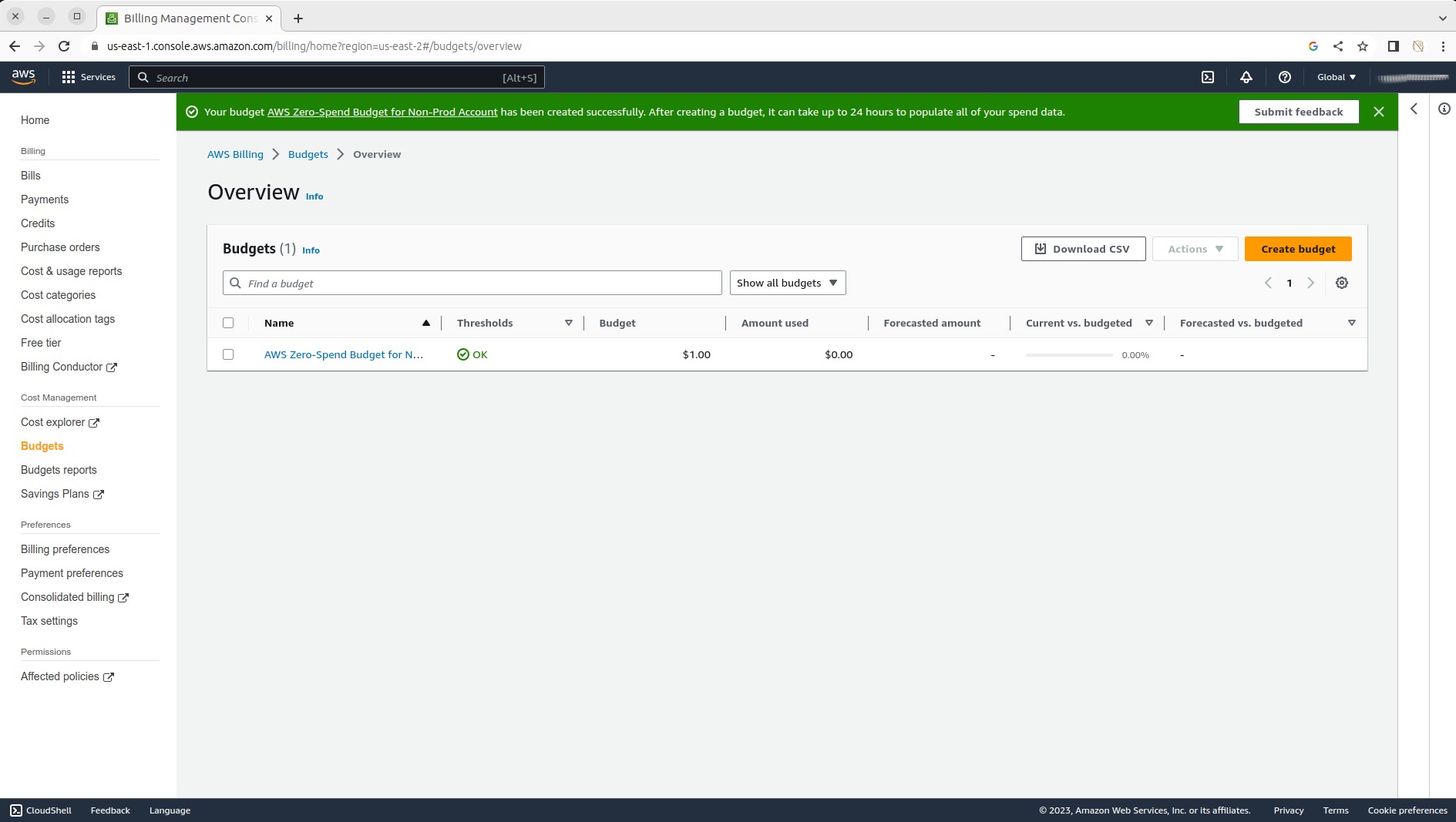Follow the budget name link in the banner

(x=382, y=112)
